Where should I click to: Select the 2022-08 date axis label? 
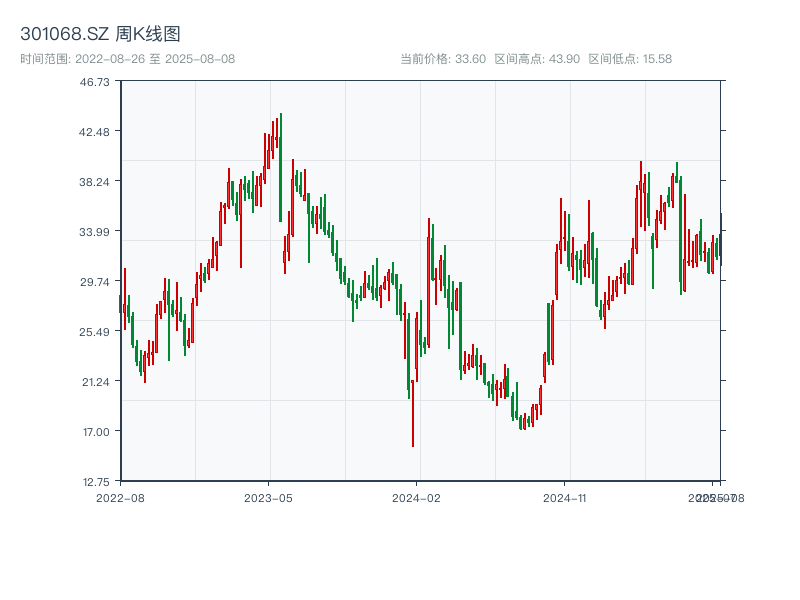(120, 497)
